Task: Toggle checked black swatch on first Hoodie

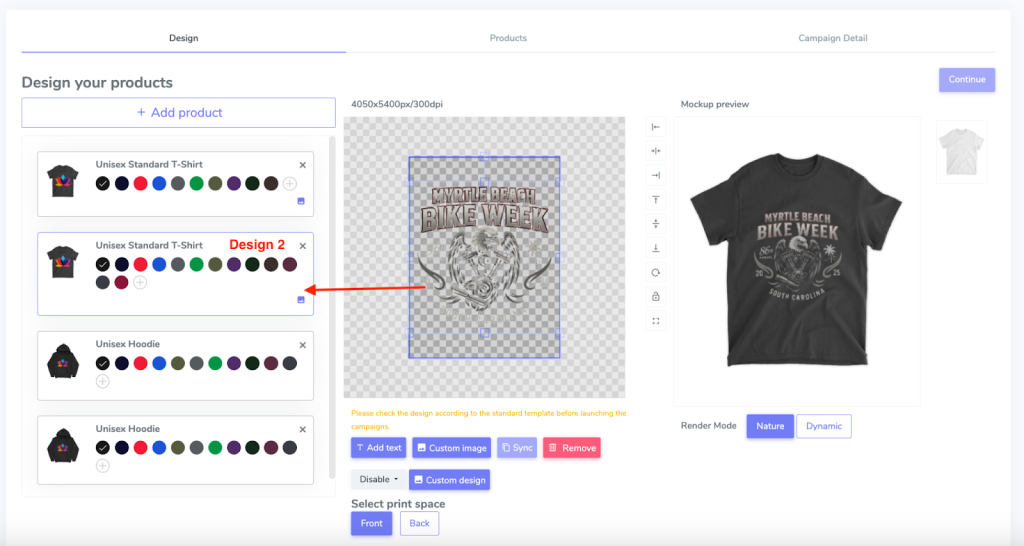Action: click(103, 363)
